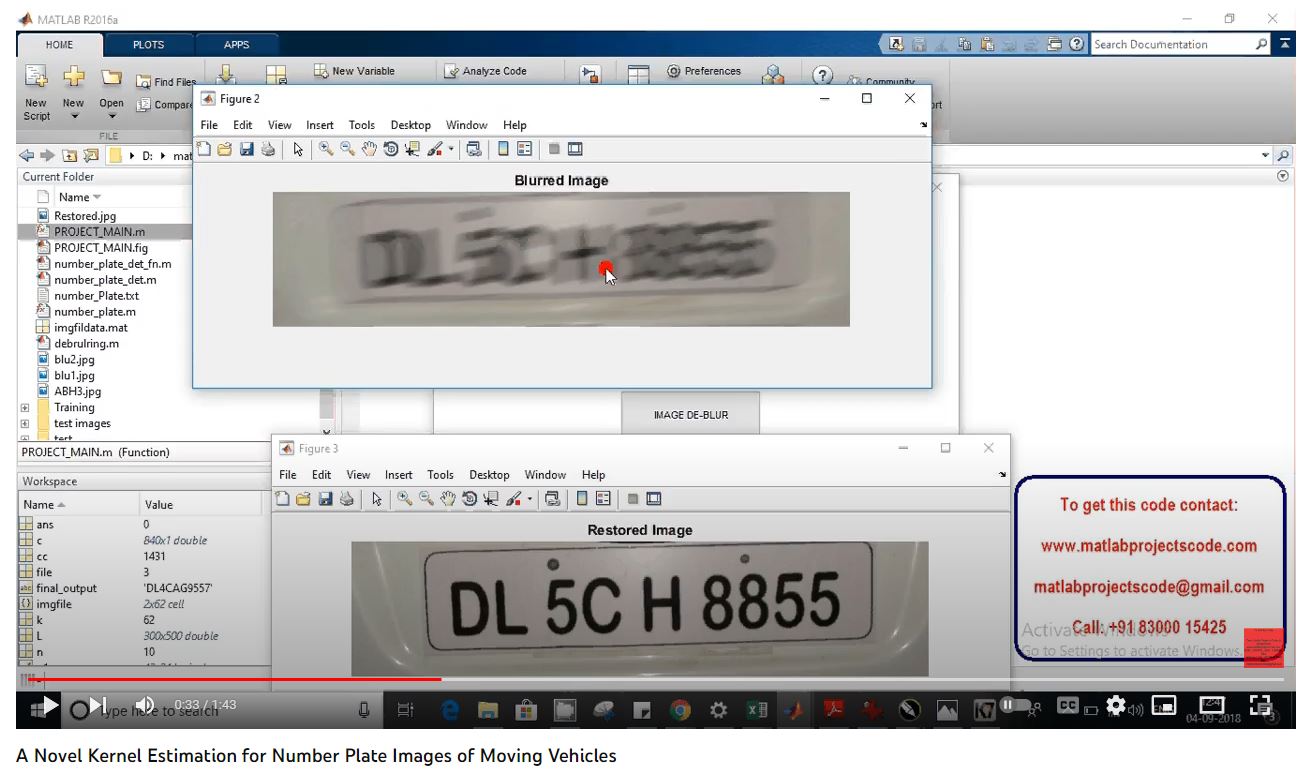Click Zoom Out tool in Figure 3
1304x770 pixels.
click(425, 499)
